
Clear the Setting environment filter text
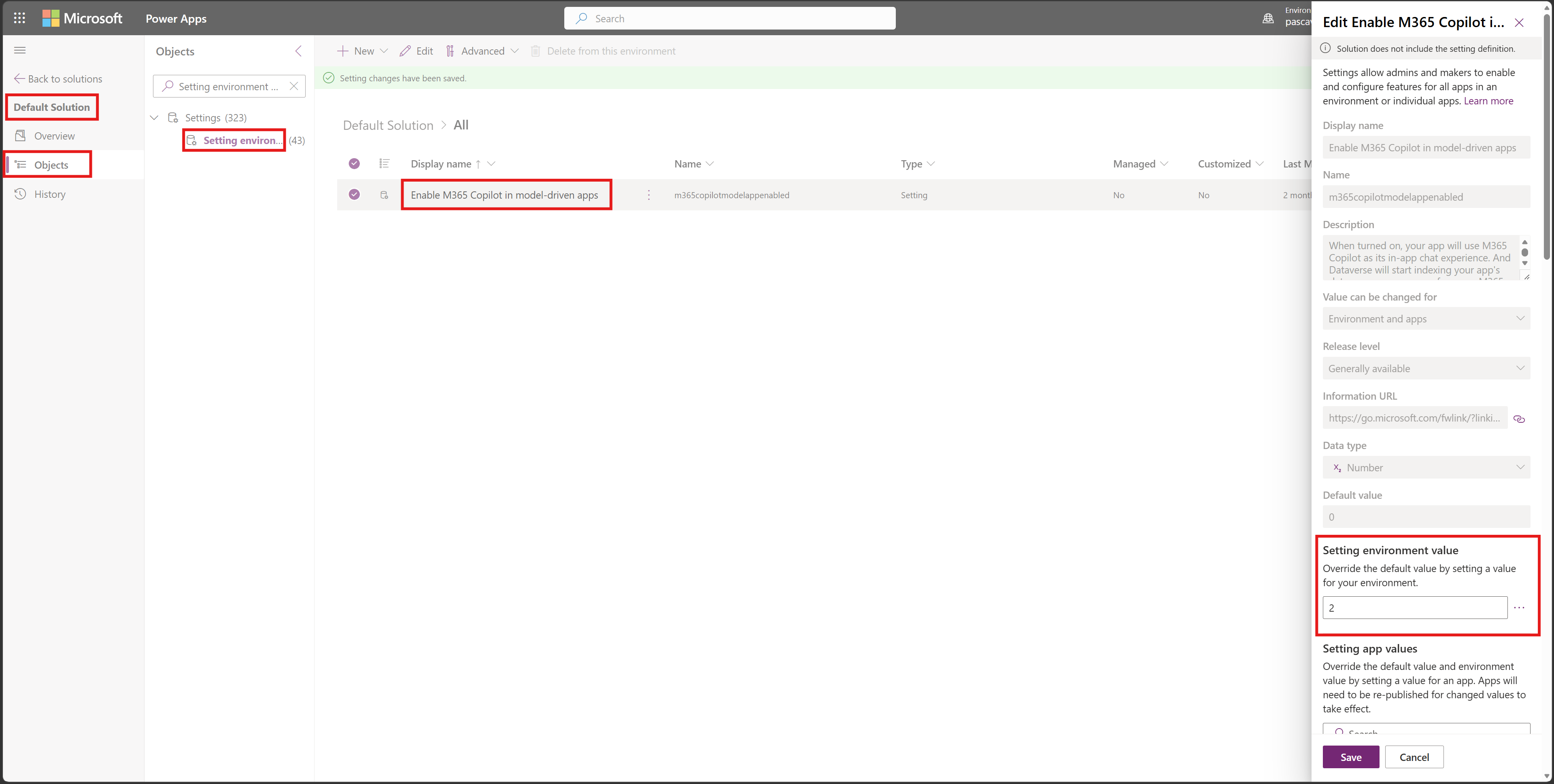point(294,86)
